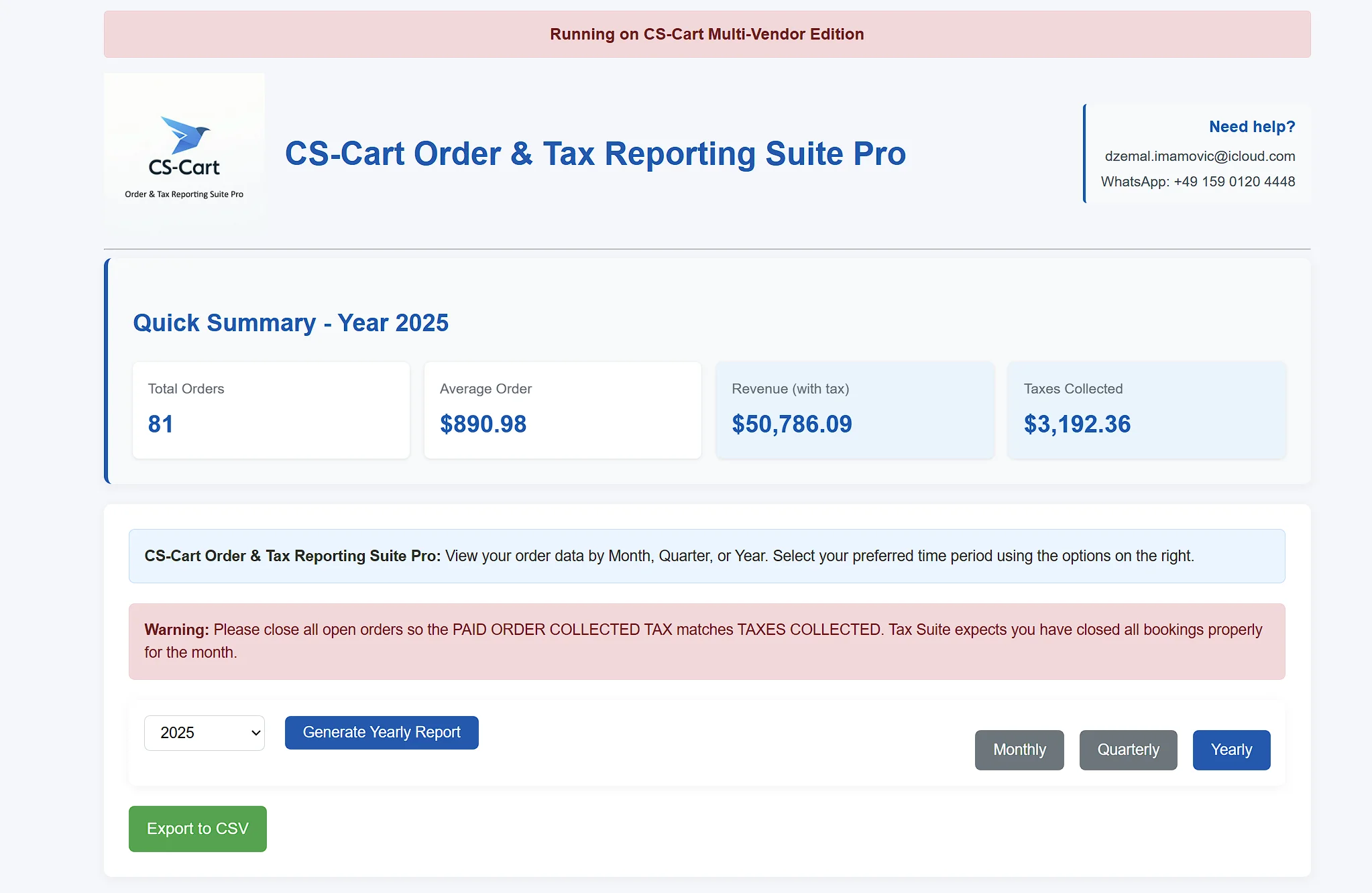Screen dimensions: 1372x893
Task: Switch to Quarterly view
Action: [x=1128, y=750]
